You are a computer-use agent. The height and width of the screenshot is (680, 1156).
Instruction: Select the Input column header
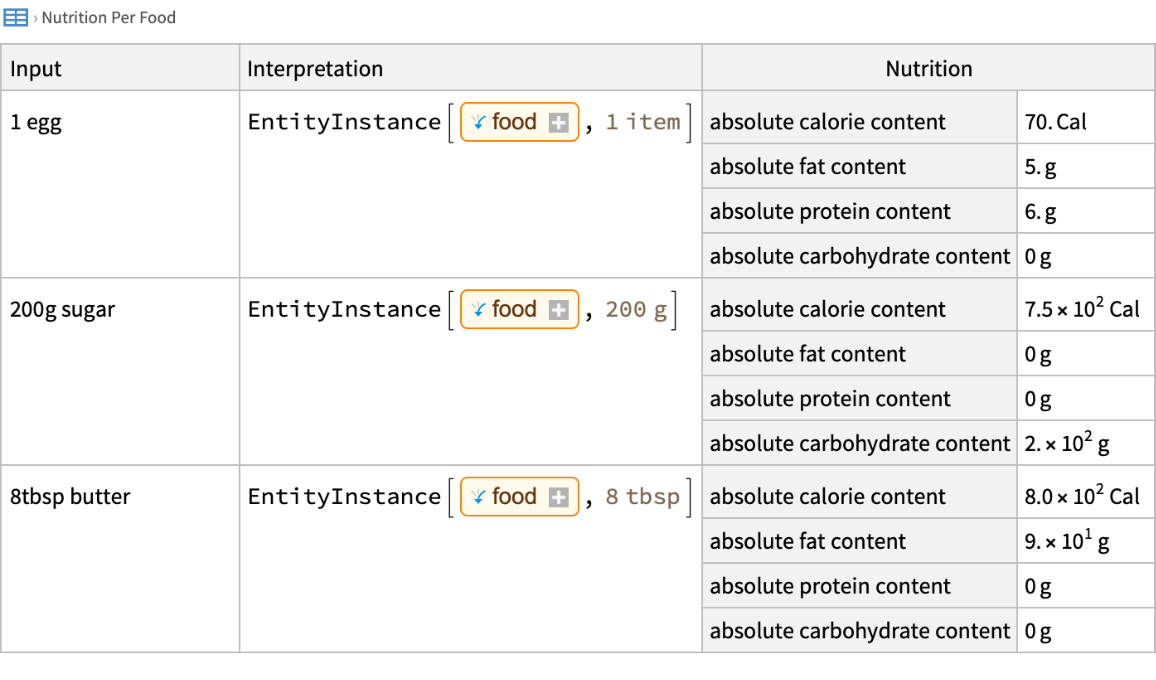(36, 69)
